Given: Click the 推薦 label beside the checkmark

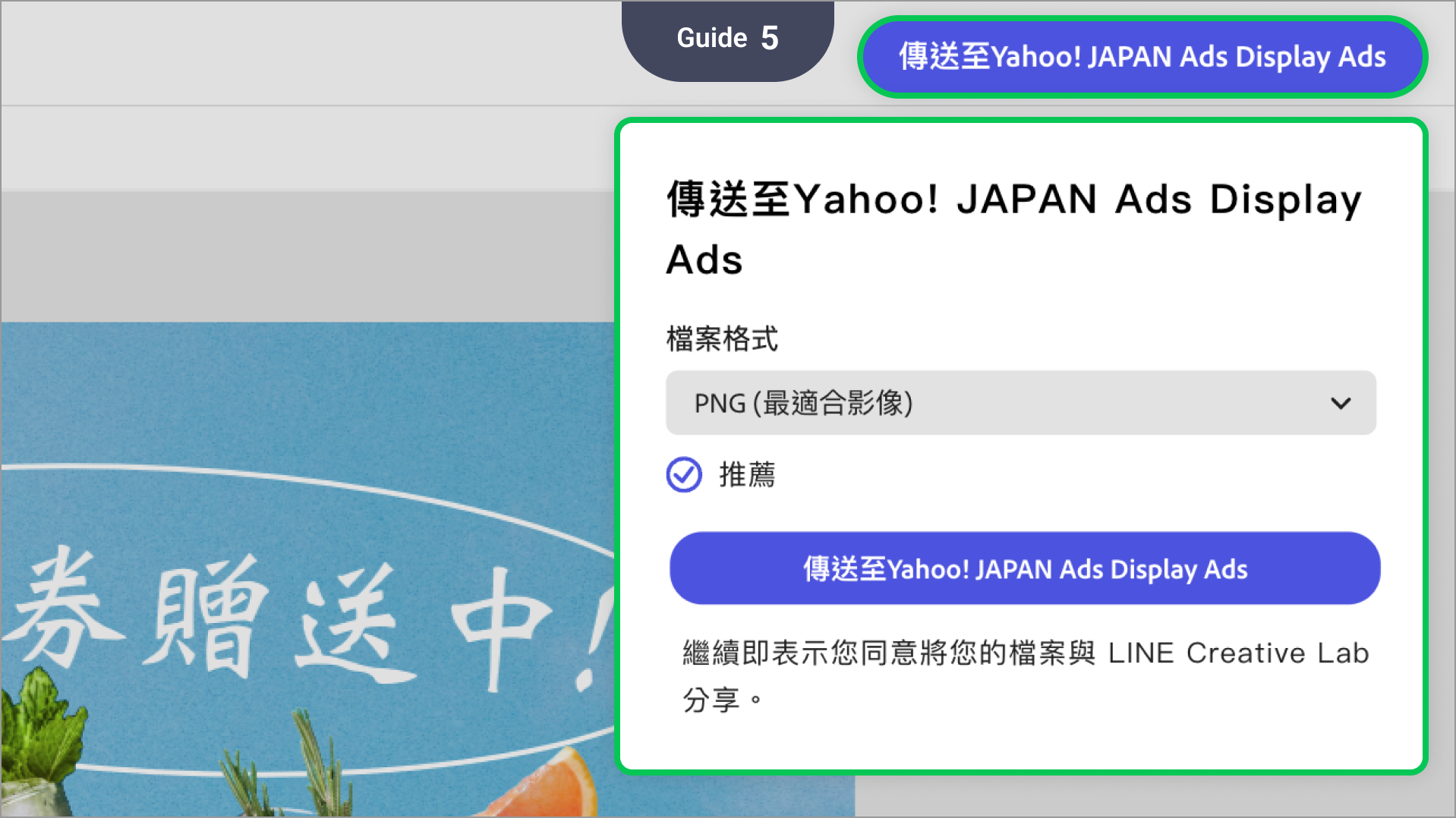Looking at the screenshot, I should [747, 475].
